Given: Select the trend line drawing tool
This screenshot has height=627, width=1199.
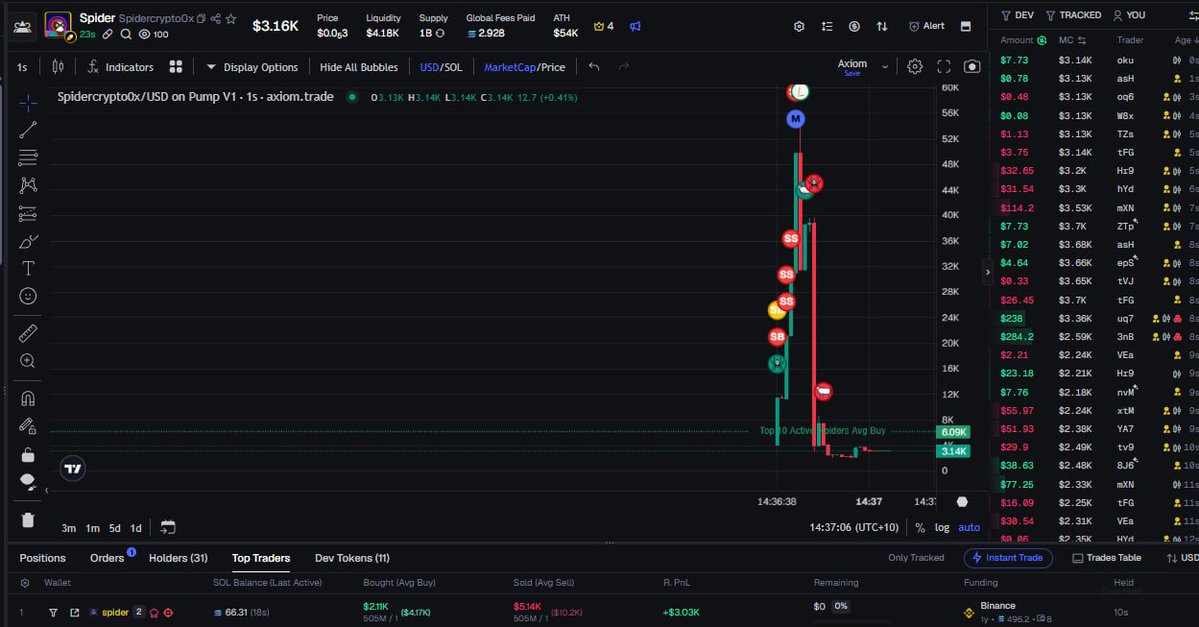Looking at the screenshot, I should [x=28, y=130].
